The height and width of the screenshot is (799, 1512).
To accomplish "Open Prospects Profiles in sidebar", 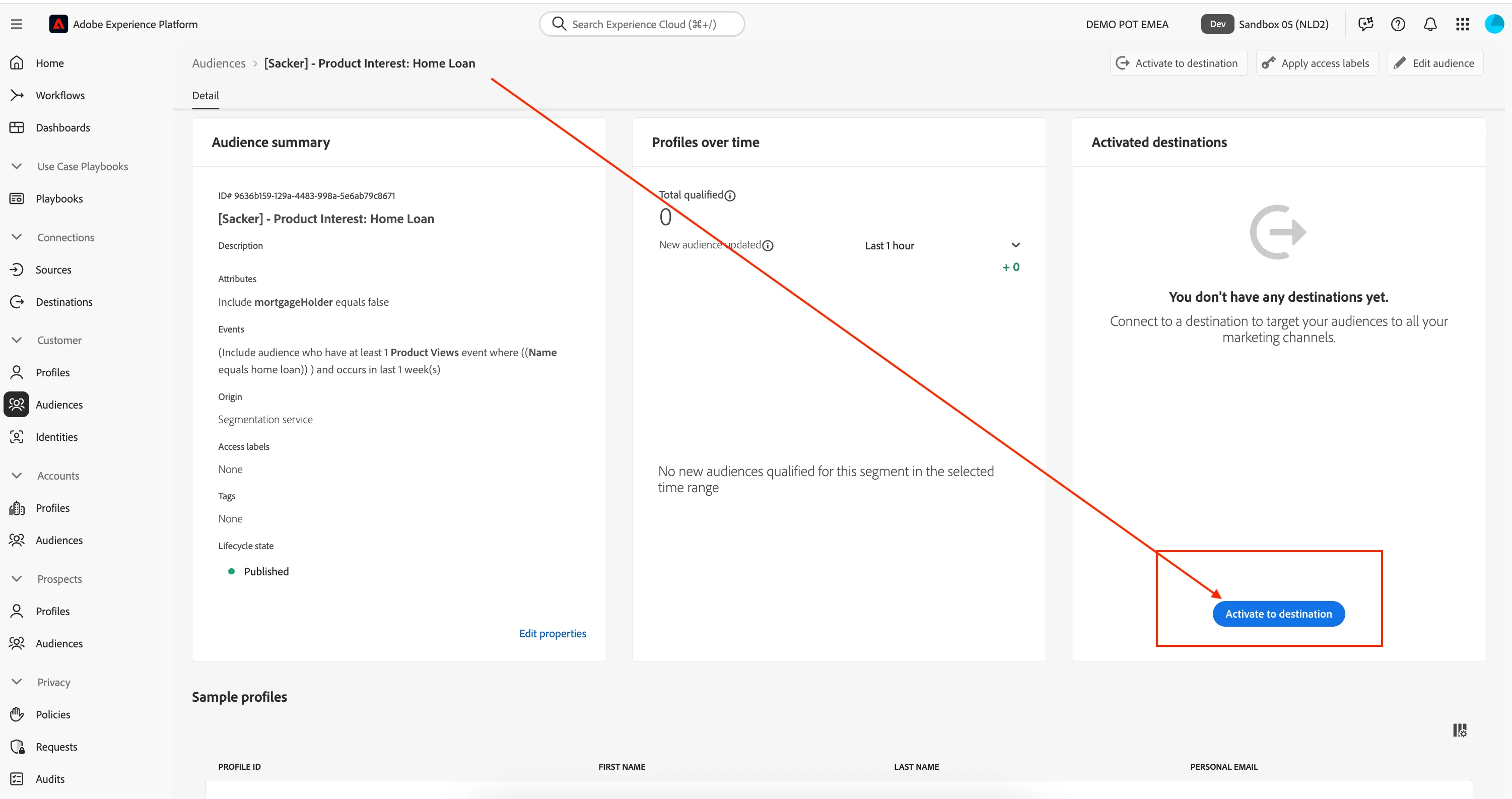I will pyautogui.click(x=52, y=611).
